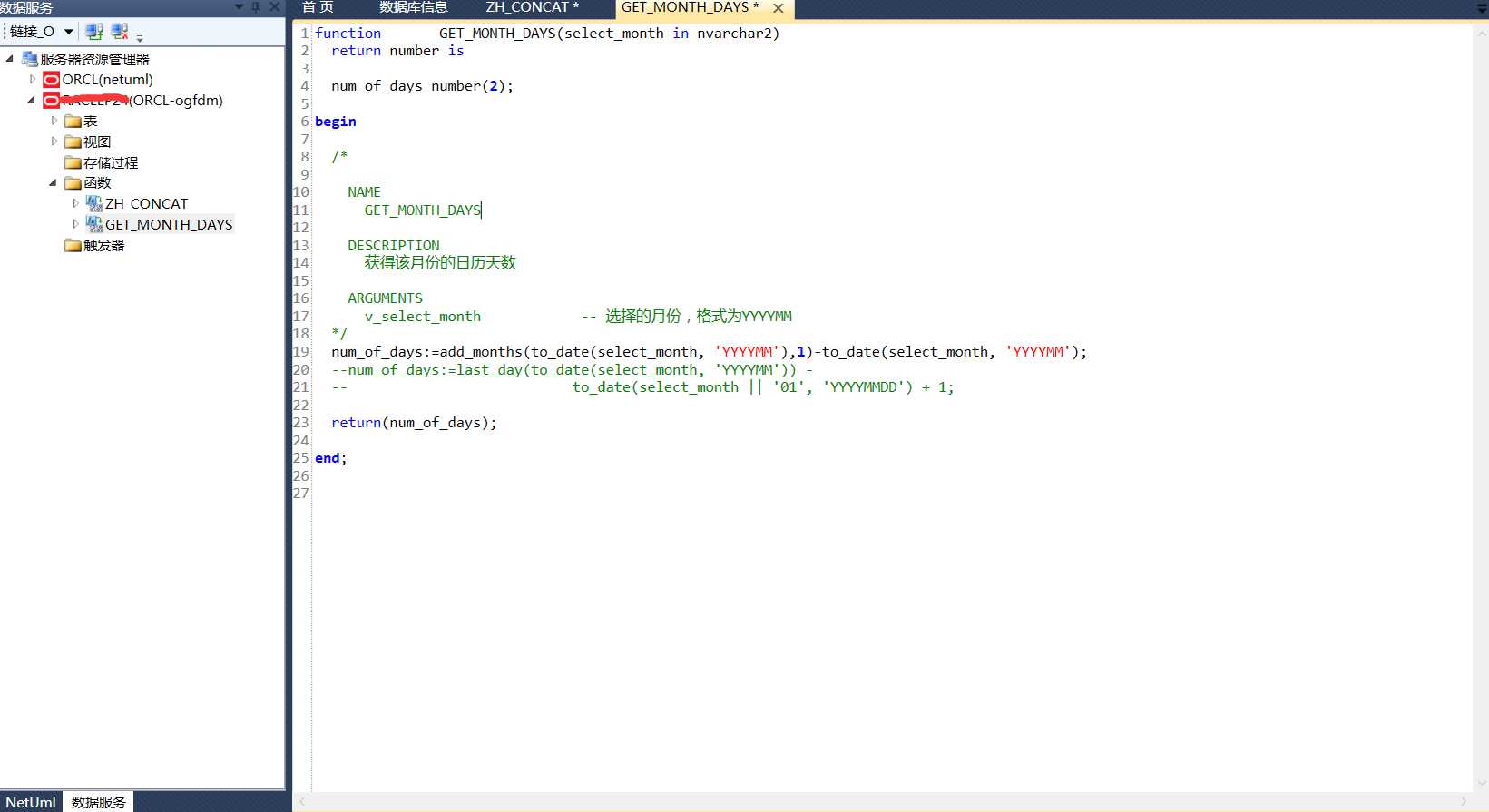Expand the GET_MONTH_DAYS function node
This screenshot has width=1489, height=812.
tap(75, 224)
